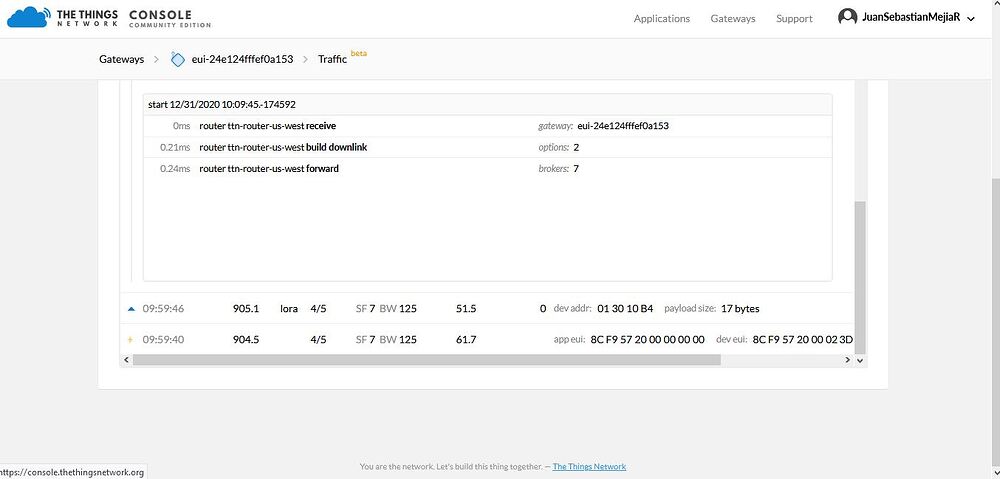Click the gateway eui-24e124fffef0a153 value
1000x479 pixels.
(x=622, y=126)
